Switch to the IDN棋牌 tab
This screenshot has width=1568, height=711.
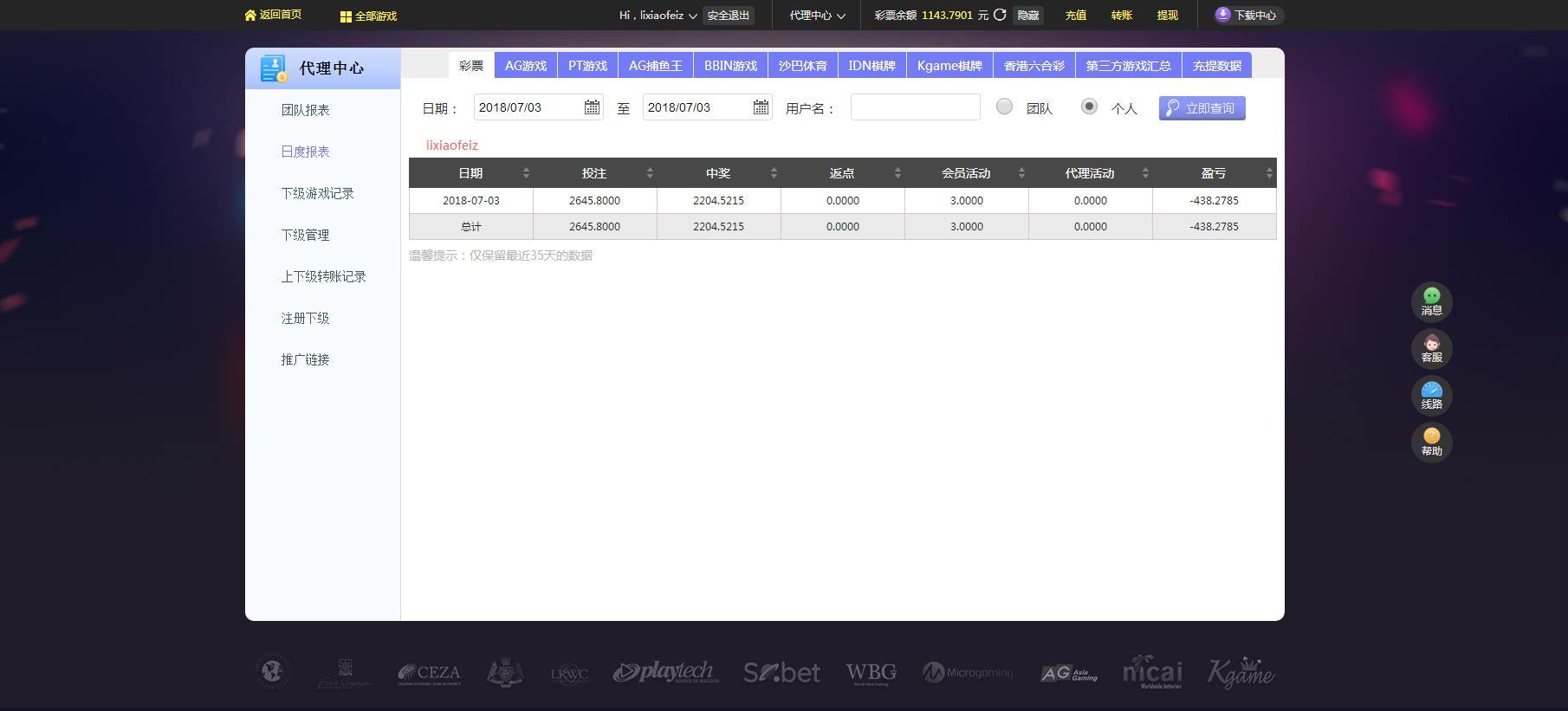(x=872, y=66)
